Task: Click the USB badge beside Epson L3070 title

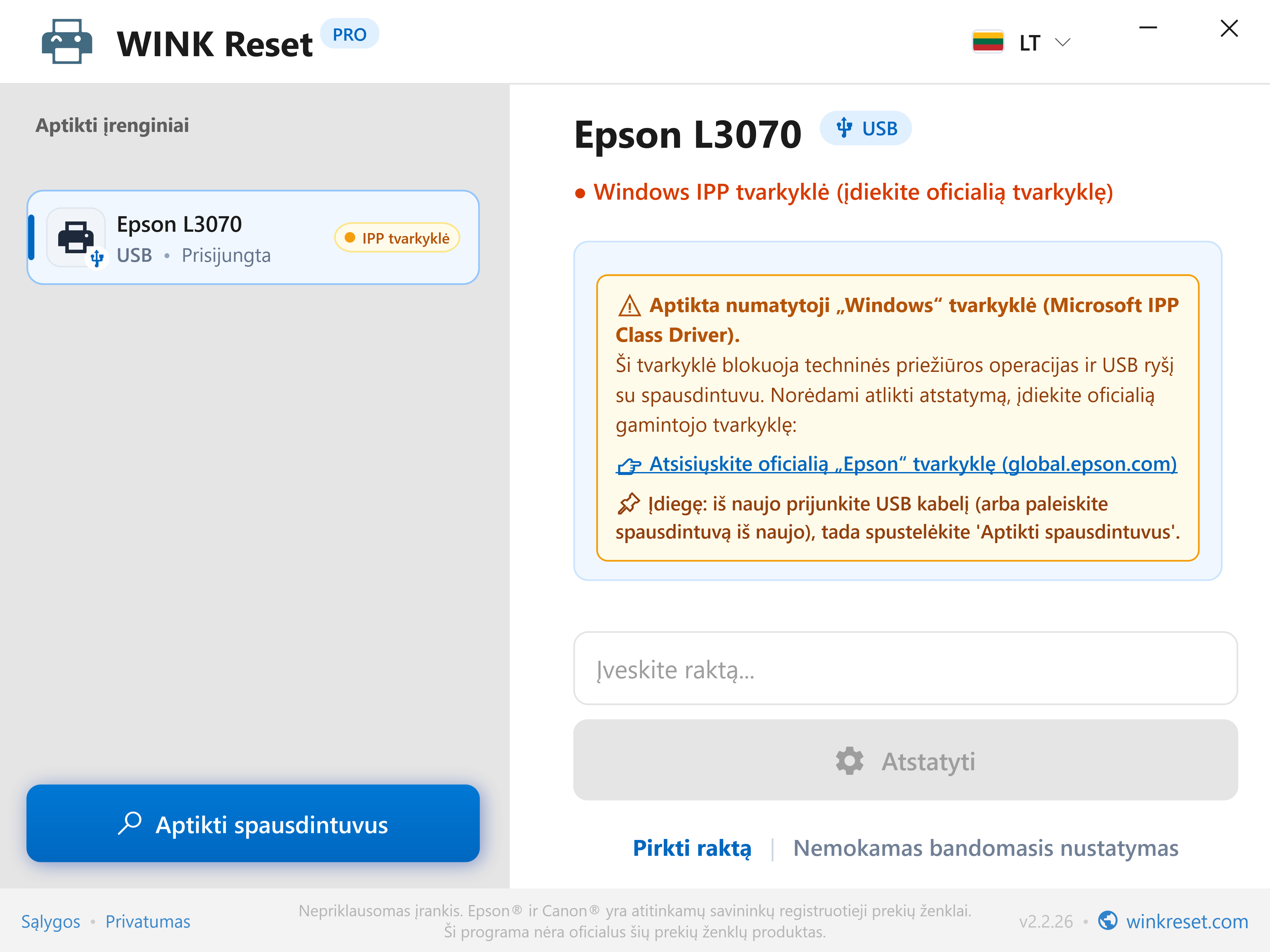Action: tap(865, 128)
